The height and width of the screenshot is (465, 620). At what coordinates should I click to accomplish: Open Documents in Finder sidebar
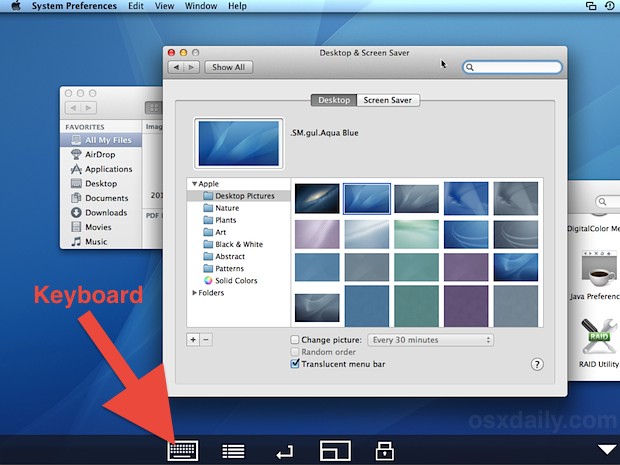coord(101,198)
